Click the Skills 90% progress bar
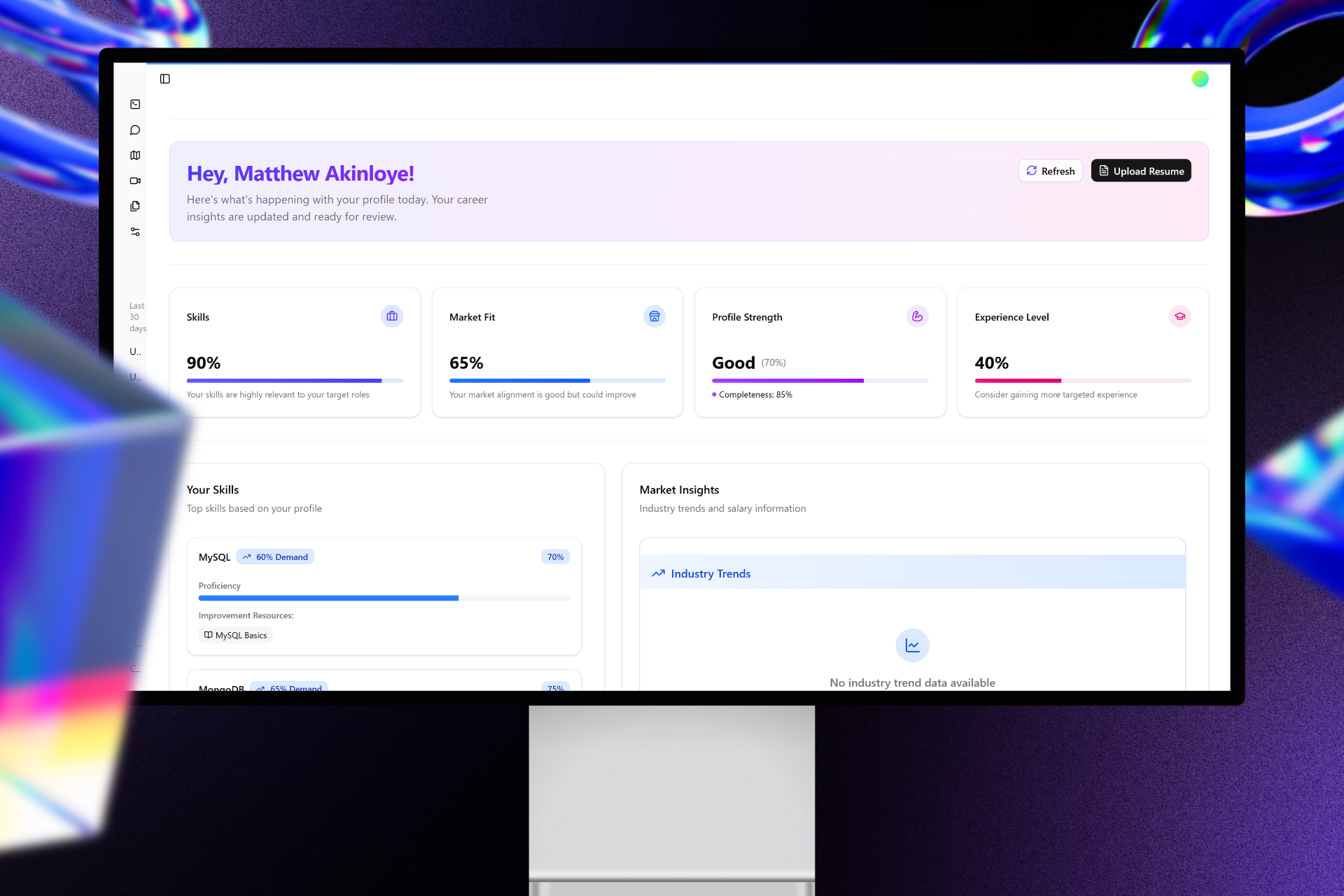 coord(295,381)
